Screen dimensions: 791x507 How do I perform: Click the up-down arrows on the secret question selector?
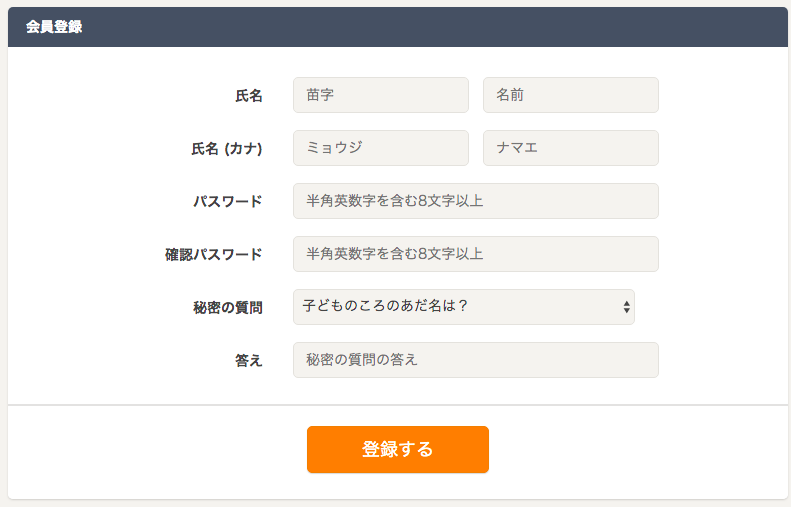627,307
